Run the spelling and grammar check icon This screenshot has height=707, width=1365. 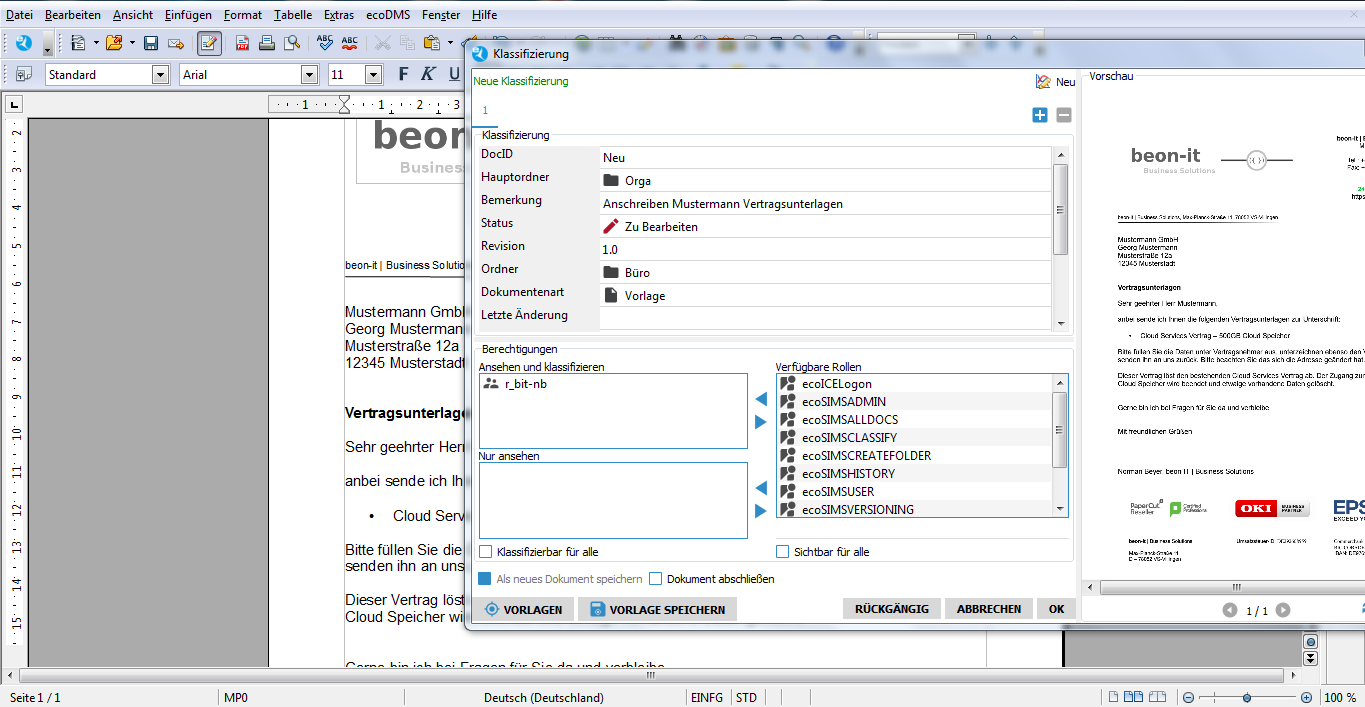[324, 43]
